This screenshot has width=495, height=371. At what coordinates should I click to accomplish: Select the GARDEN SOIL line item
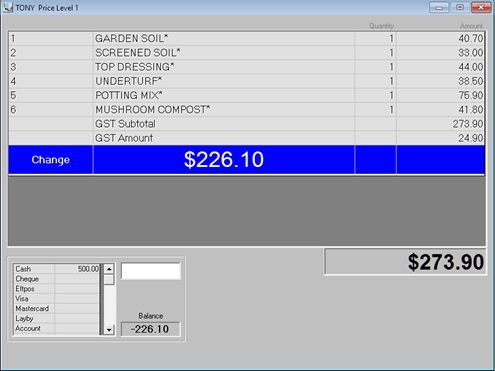pyautogui.click(x=247, y=39)
